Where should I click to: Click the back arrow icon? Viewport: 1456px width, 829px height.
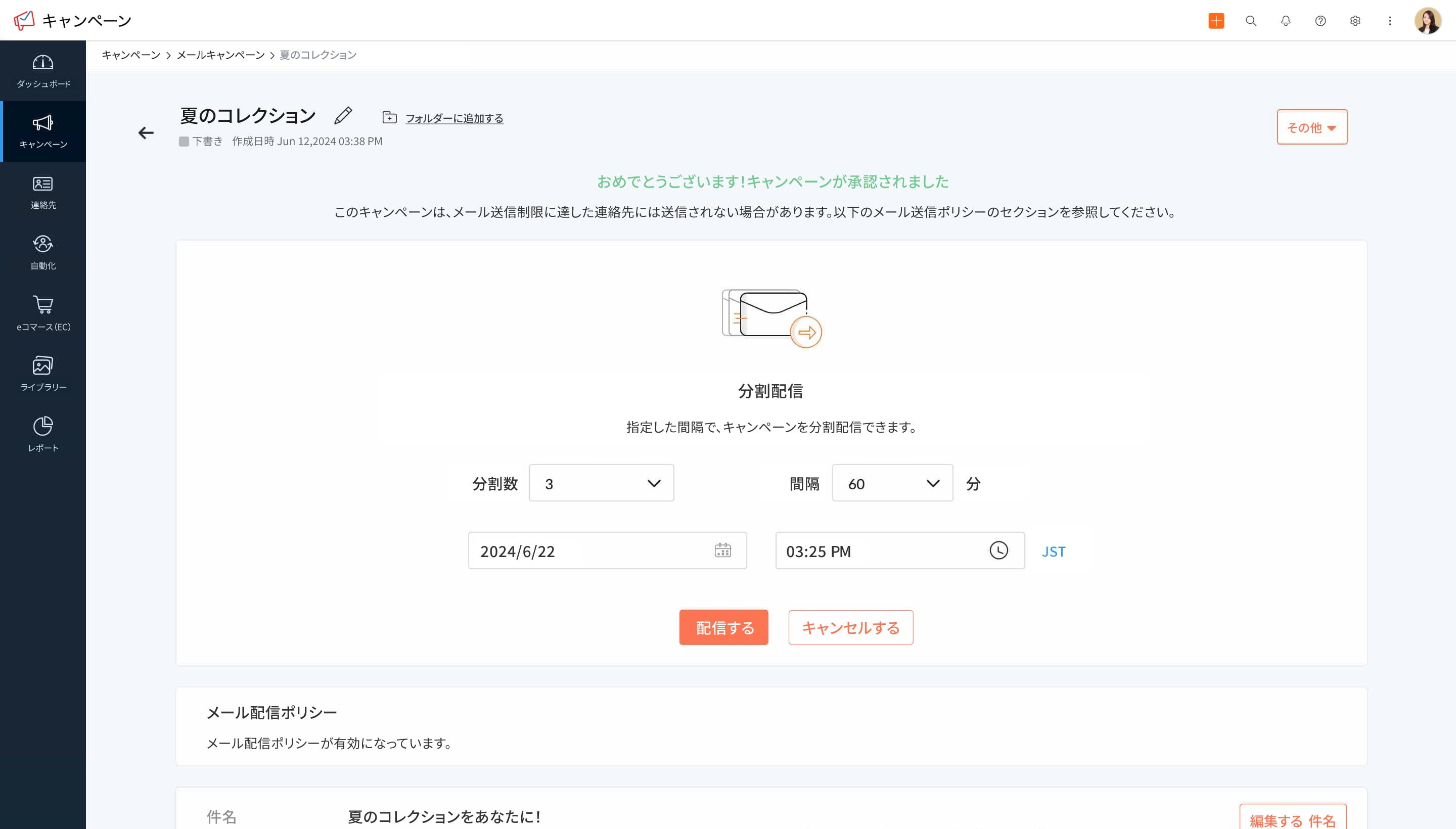(146, 132)
